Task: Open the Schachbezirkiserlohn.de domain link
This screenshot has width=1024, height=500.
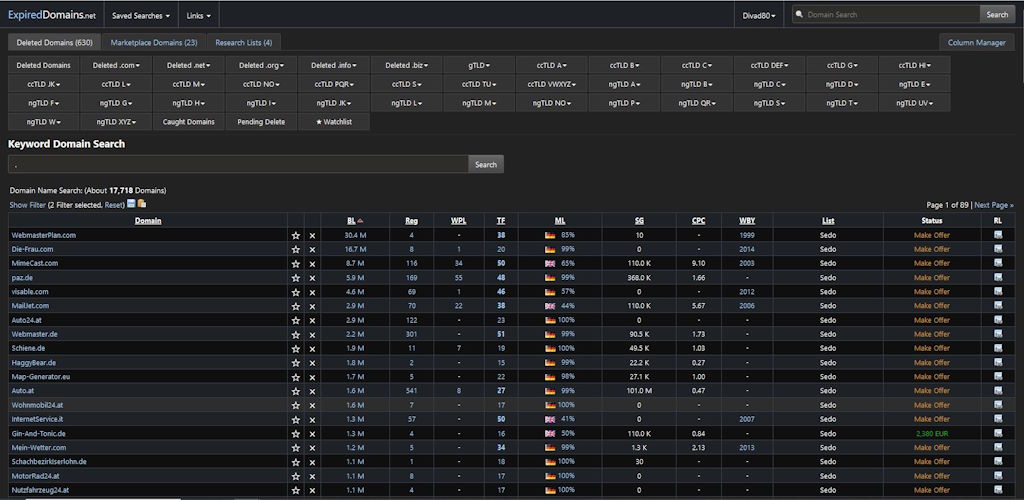Action: 49,461
